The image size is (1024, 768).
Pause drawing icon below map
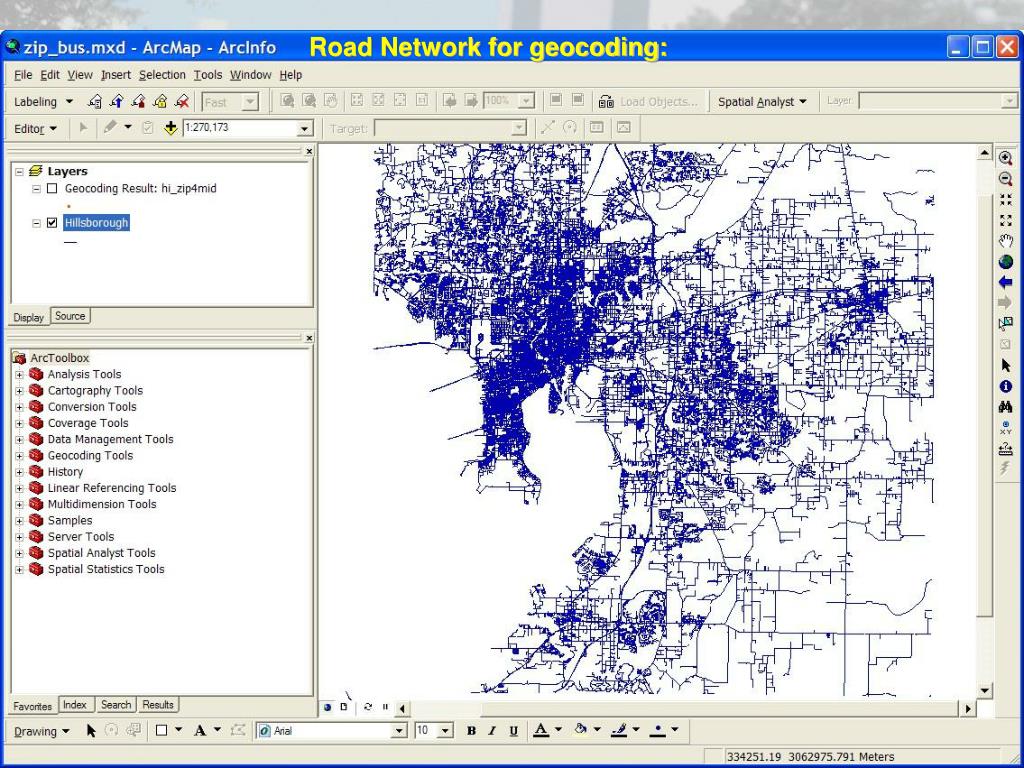point(385,707)
